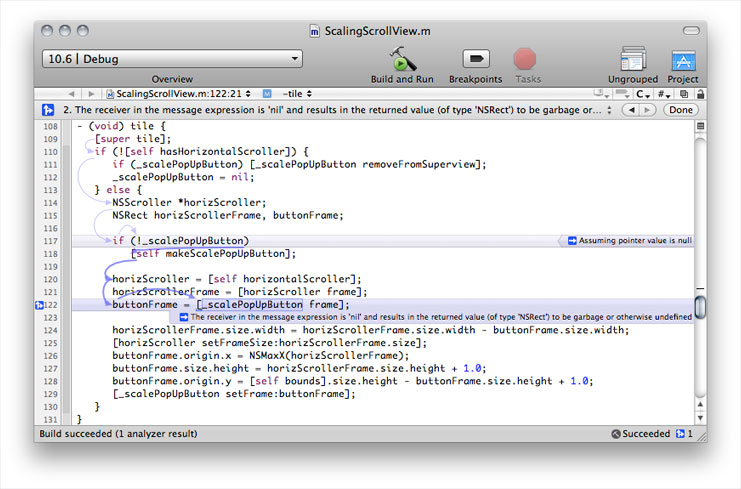Click the toolbar show/hide pill button in title bar
Screen dimensions: 741x489
[689, 32]
